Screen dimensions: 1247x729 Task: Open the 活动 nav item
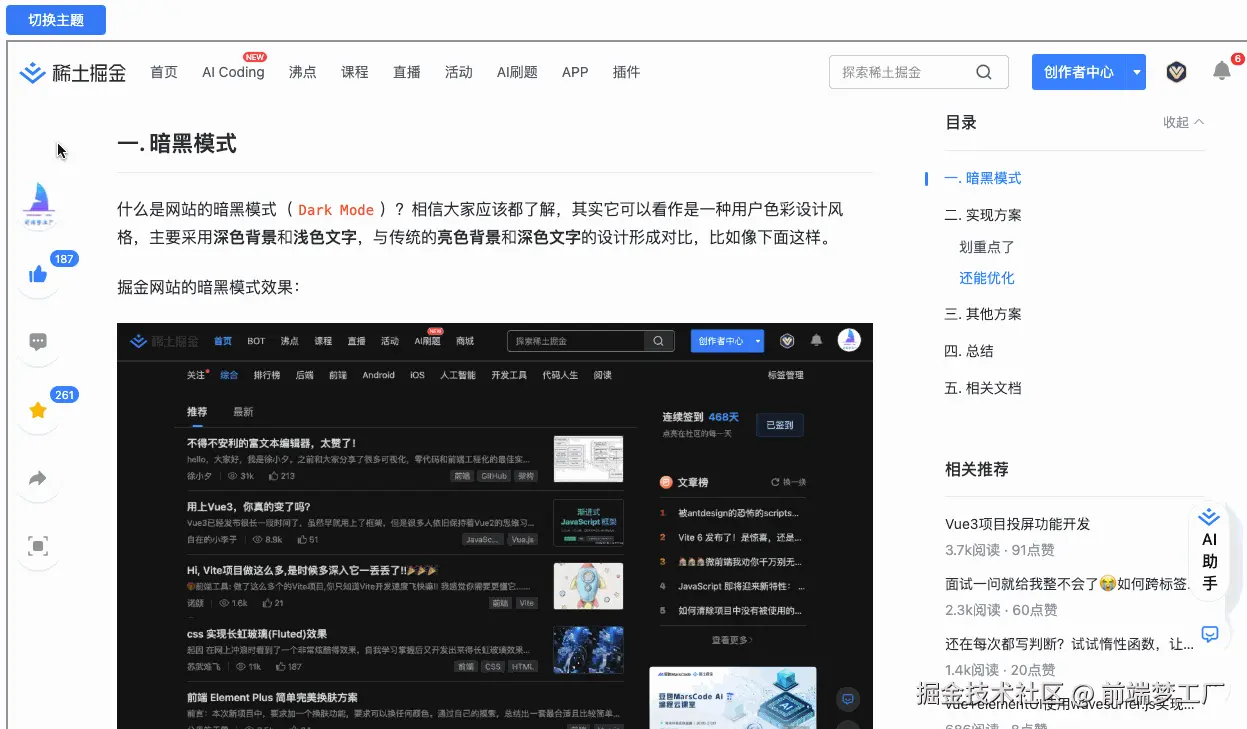click(x=459, y=72)
